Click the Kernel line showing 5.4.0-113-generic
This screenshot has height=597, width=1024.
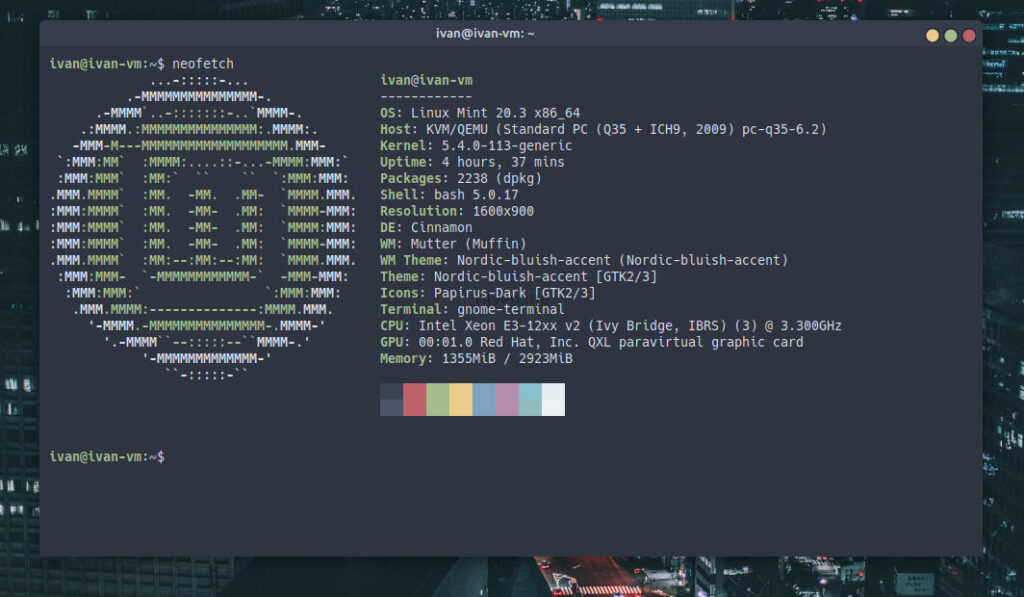click(x=478, y=146)
